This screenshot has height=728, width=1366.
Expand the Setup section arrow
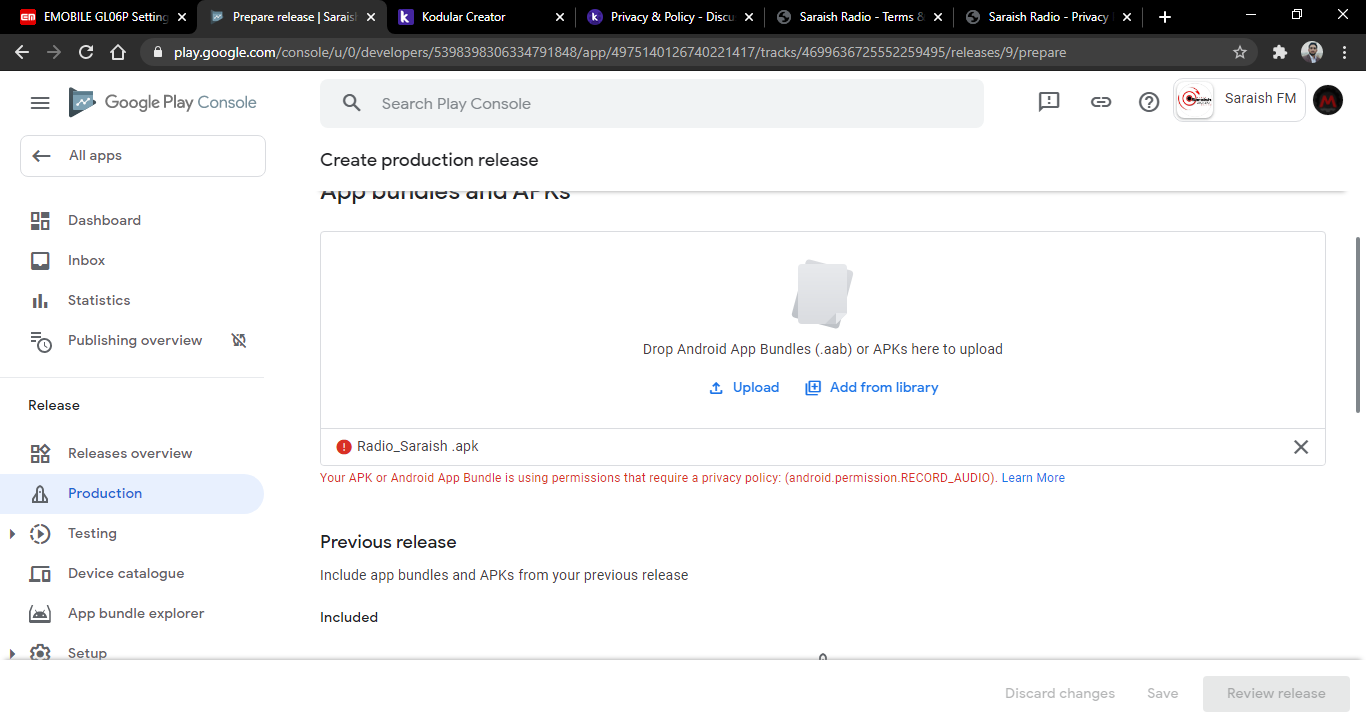click(12, 654)
